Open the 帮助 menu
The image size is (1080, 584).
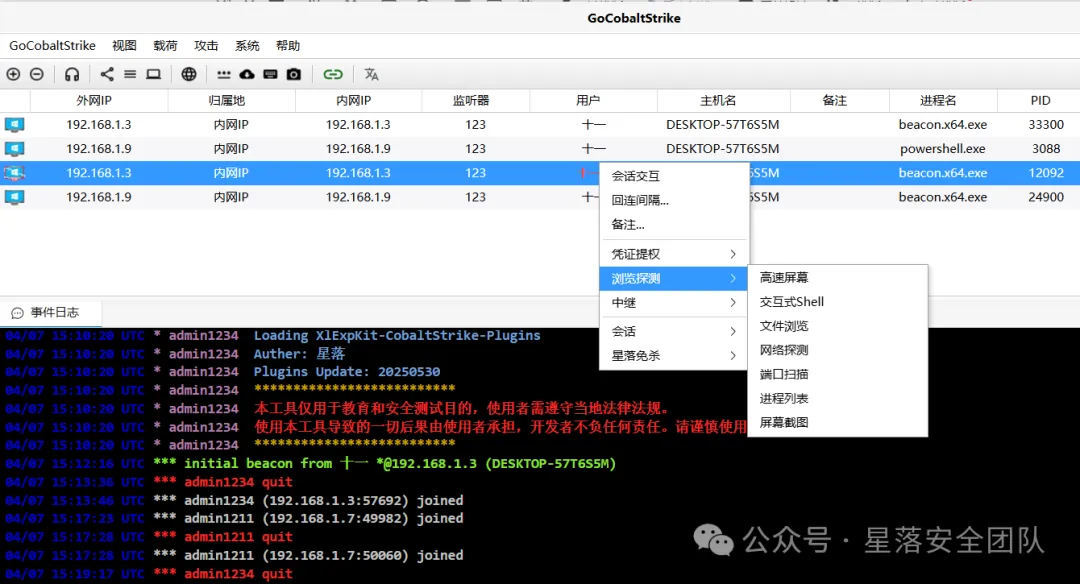(x=288, y=45)
